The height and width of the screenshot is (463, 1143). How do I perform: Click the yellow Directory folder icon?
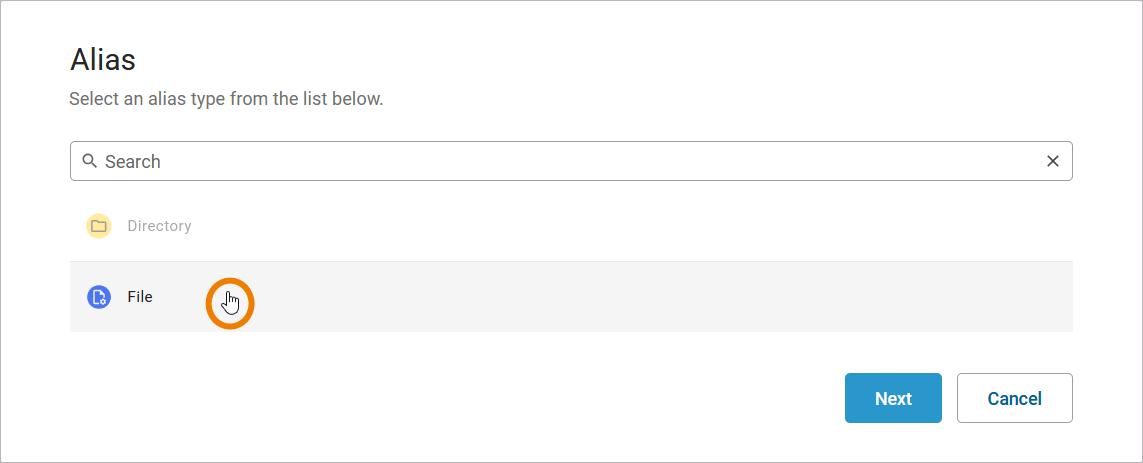[x=98, y=226]
